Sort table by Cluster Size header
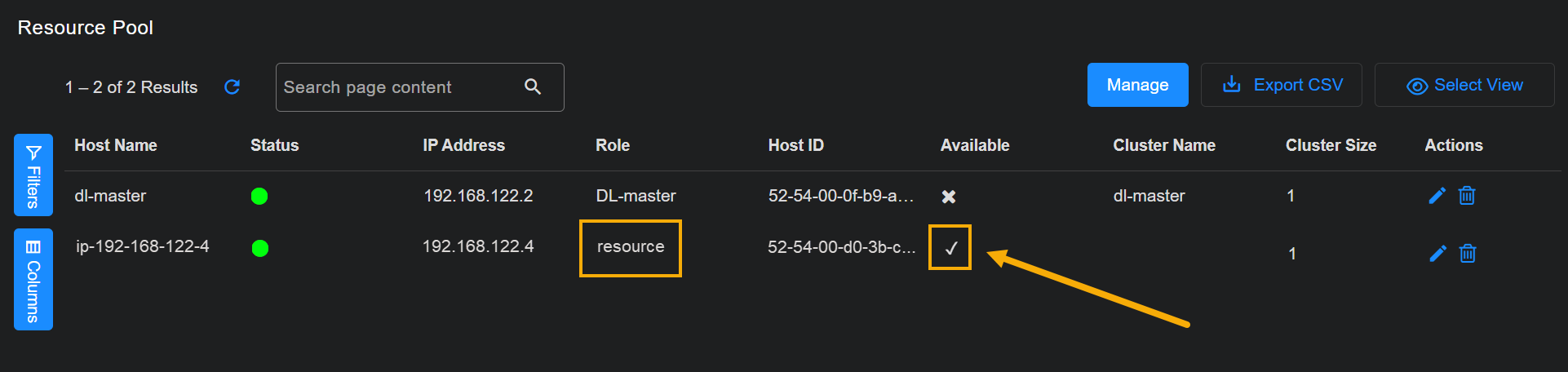The height and width of the screenshot is (372, 1568). pos(1331,145)
